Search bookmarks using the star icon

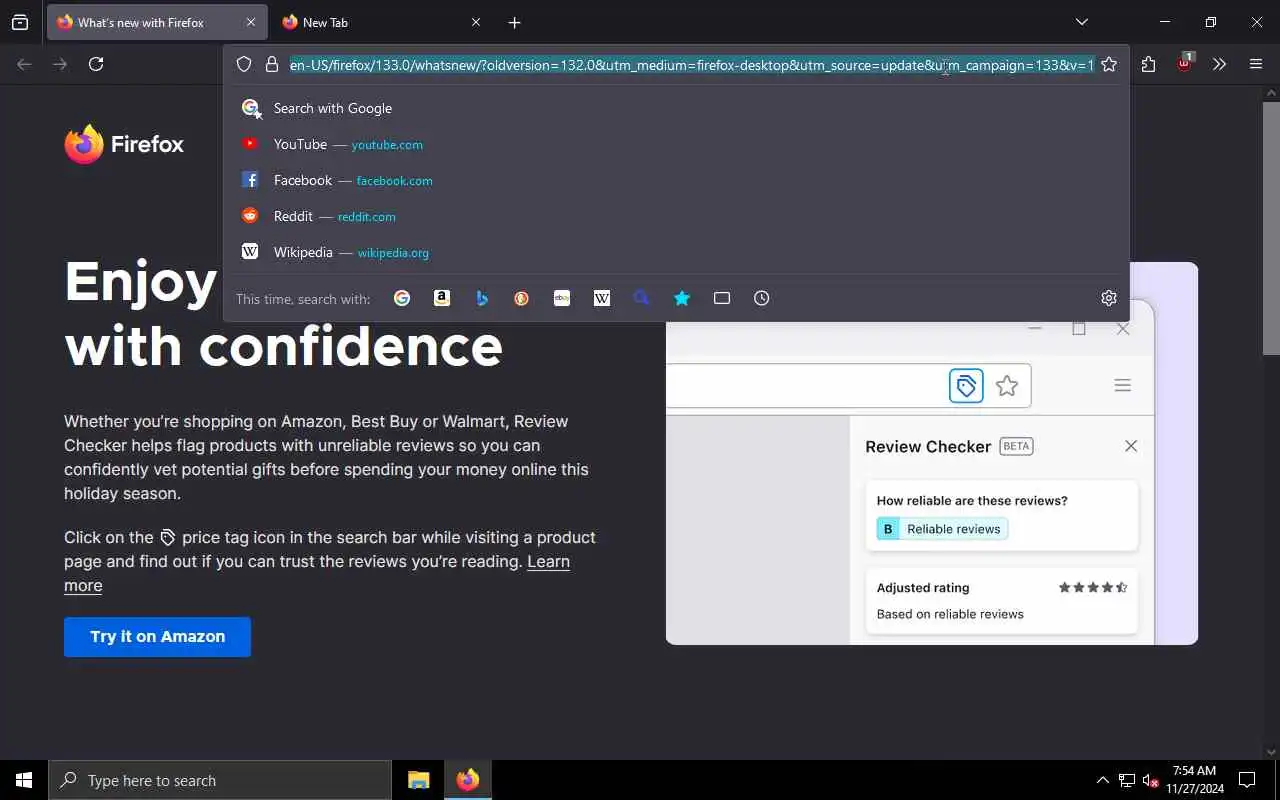click(682, 298)
